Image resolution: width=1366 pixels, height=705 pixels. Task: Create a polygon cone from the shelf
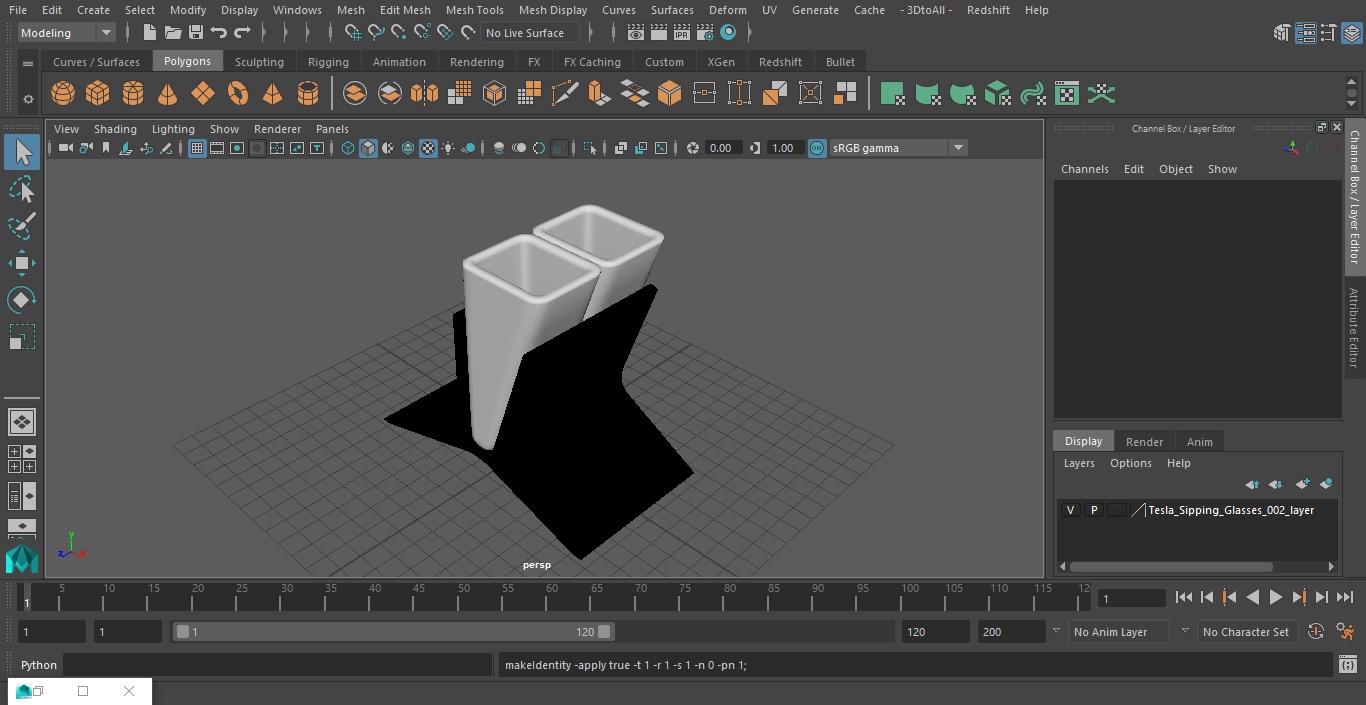[x=168, y=94]
